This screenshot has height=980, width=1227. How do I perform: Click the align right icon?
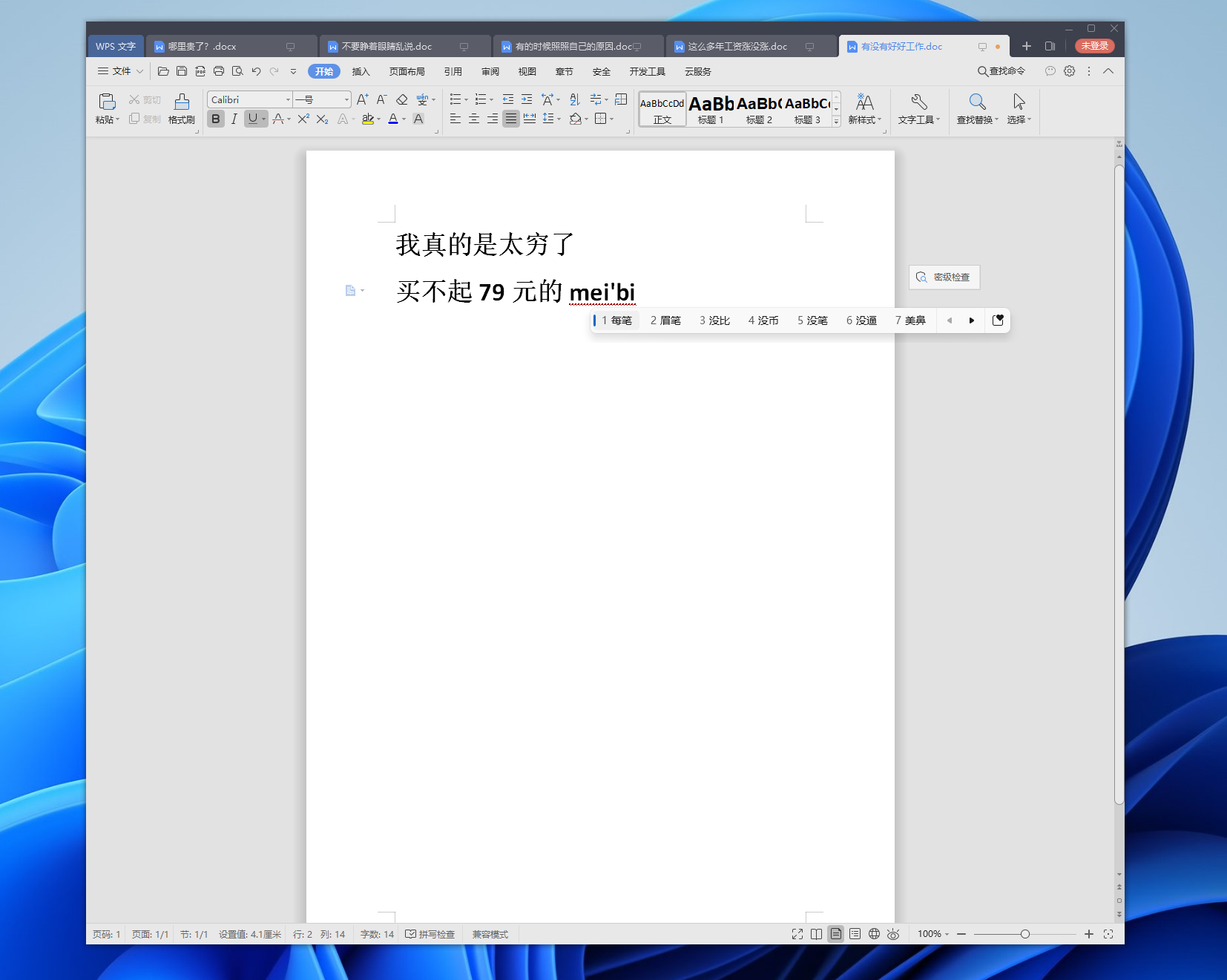493,119
